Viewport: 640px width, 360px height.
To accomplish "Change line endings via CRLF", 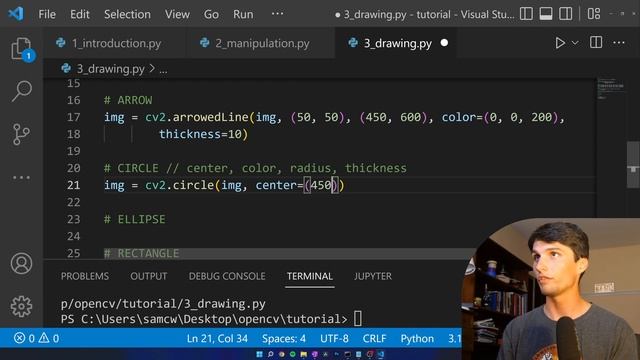I will 374,338.
